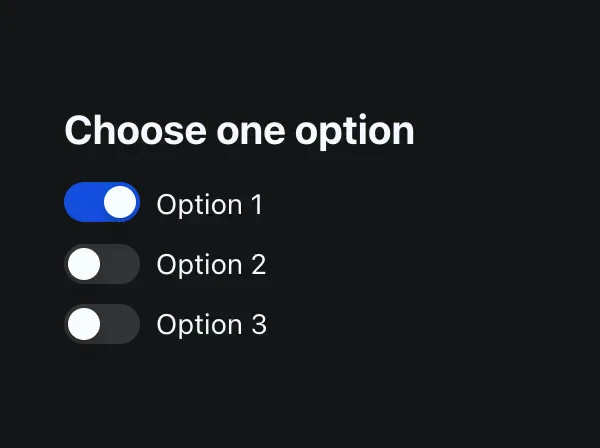The image size is (600, 448).
Task: Click the digit "3" in the third label
Action: 258,325
